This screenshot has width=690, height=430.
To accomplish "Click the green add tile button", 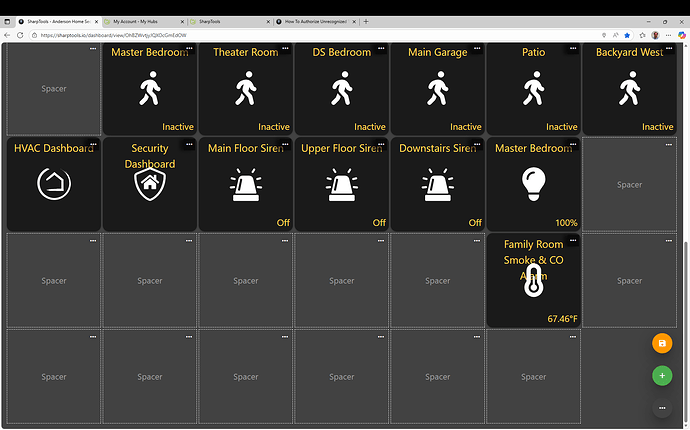I will click(x=661, y=376).
